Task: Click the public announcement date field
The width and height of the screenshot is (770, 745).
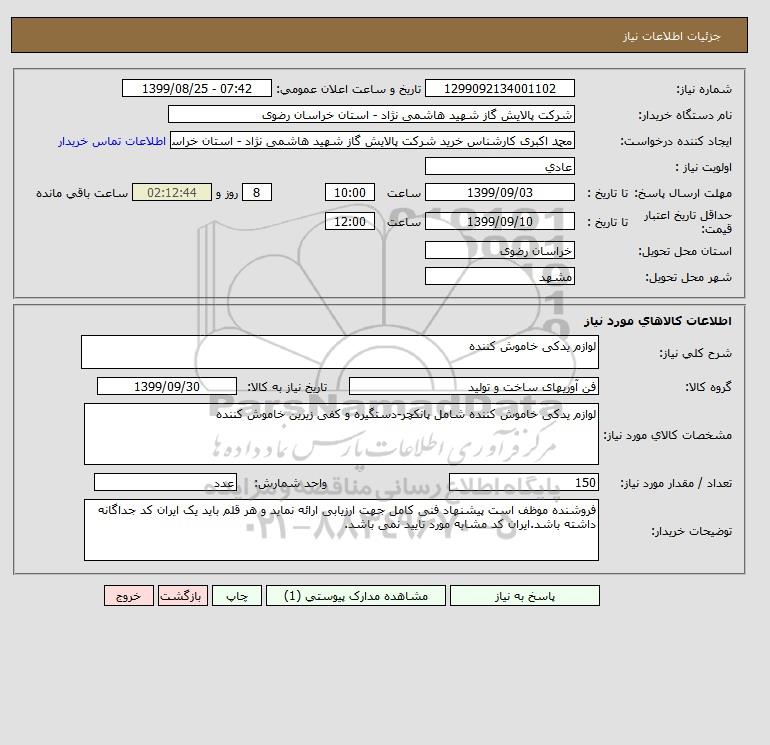Action: click(196, 88)
